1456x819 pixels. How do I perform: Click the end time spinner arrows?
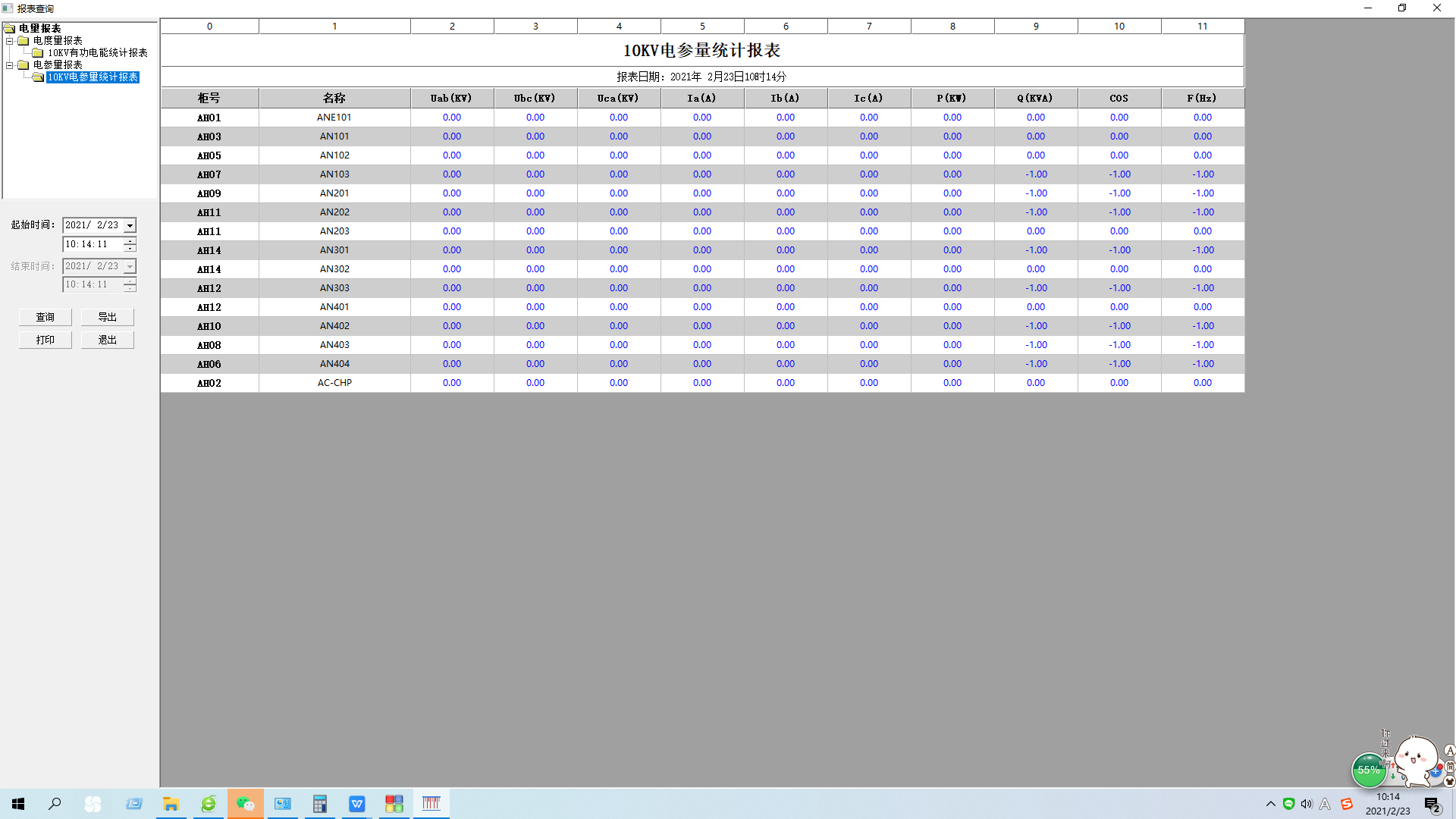130,285
